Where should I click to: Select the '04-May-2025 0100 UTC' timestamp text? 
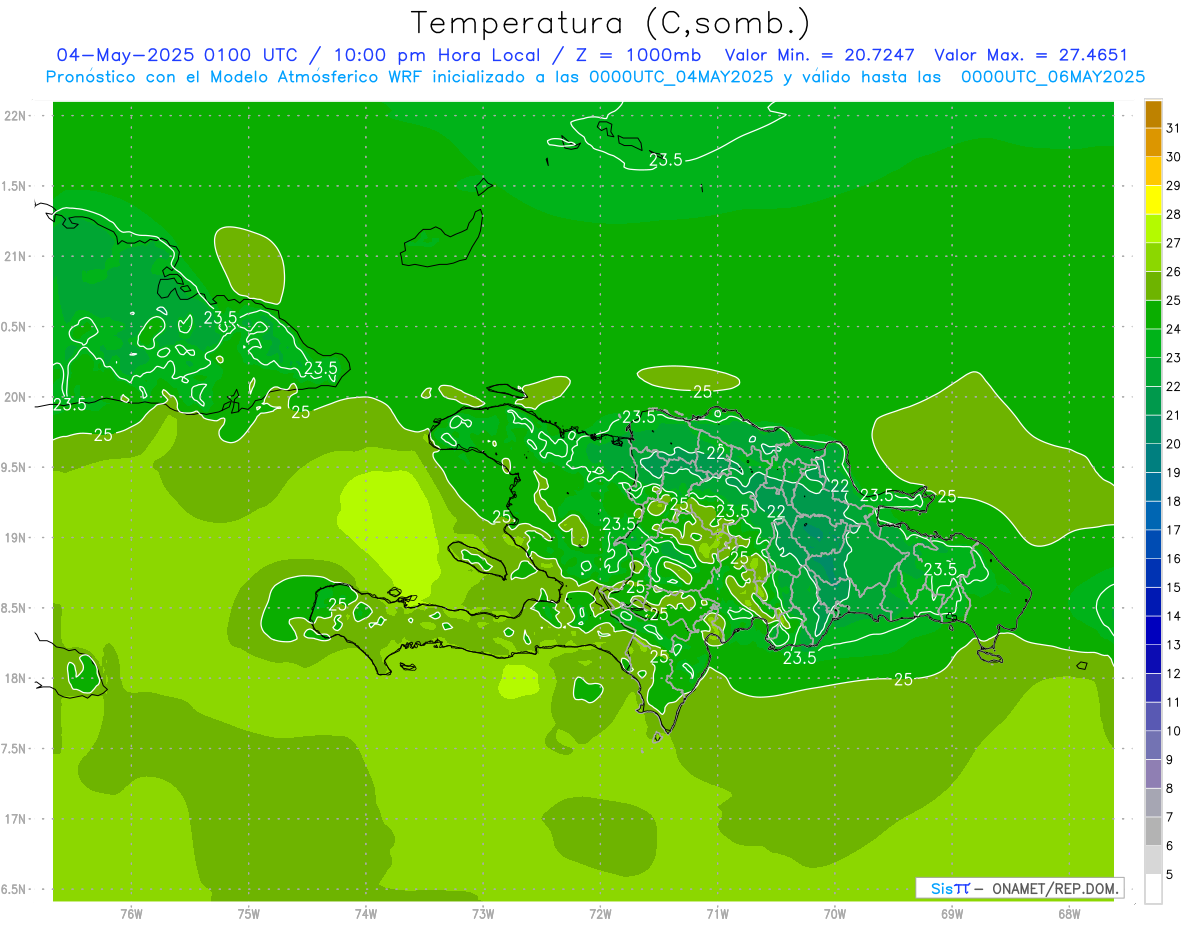click(x=177, y=55)
